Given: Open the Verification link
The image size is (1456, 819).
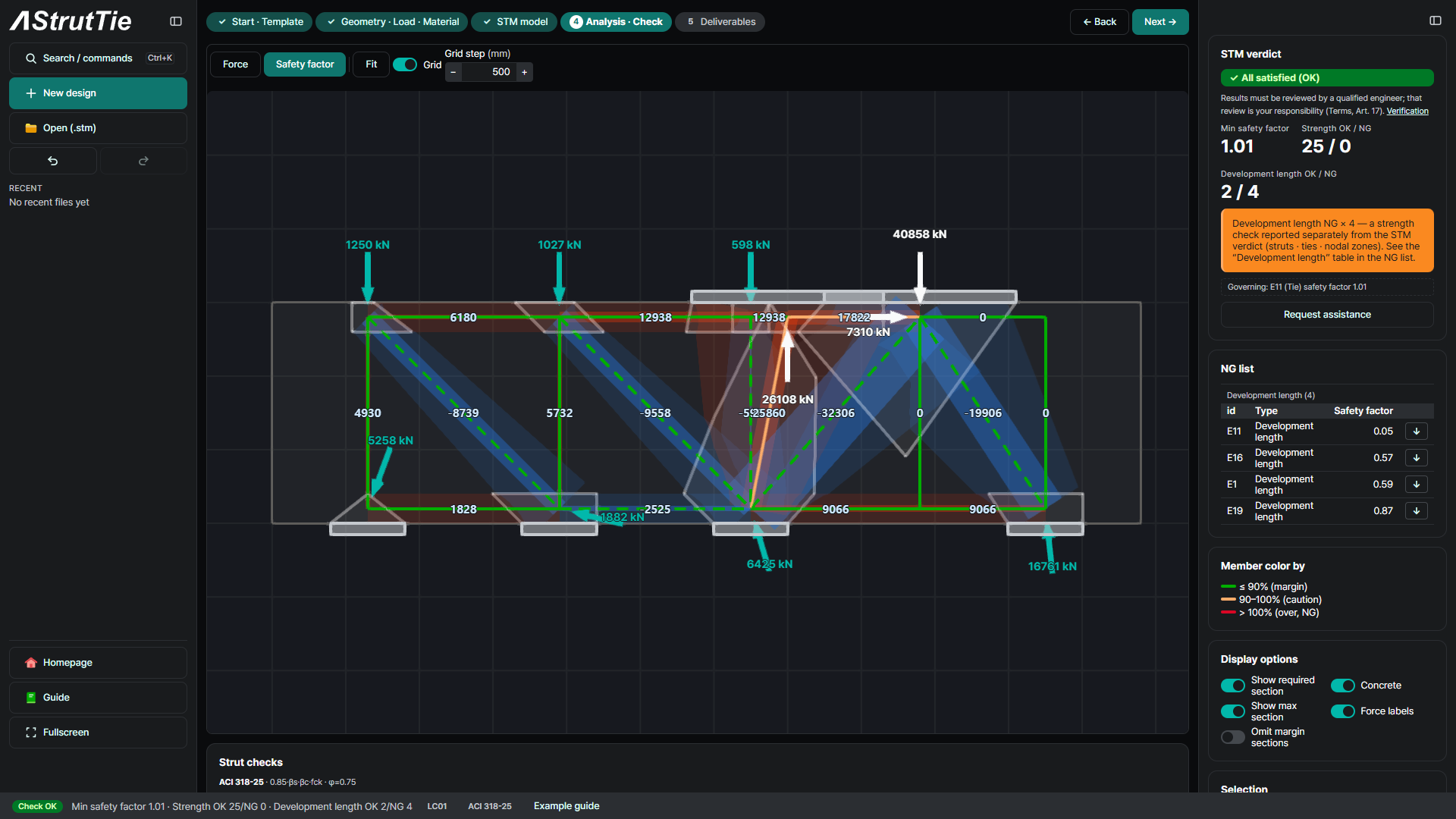Looking at the screenshot, I should tap(1407, 111).
